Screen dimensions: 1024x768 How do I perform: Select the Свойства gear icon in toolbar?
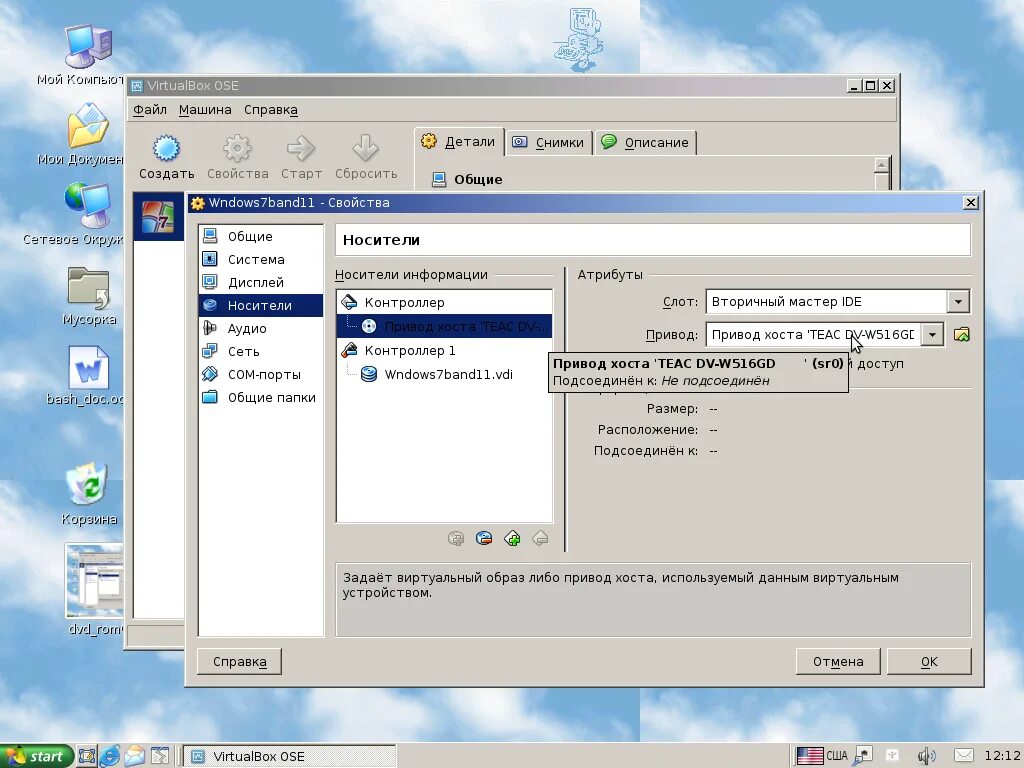tap(236, 155)
